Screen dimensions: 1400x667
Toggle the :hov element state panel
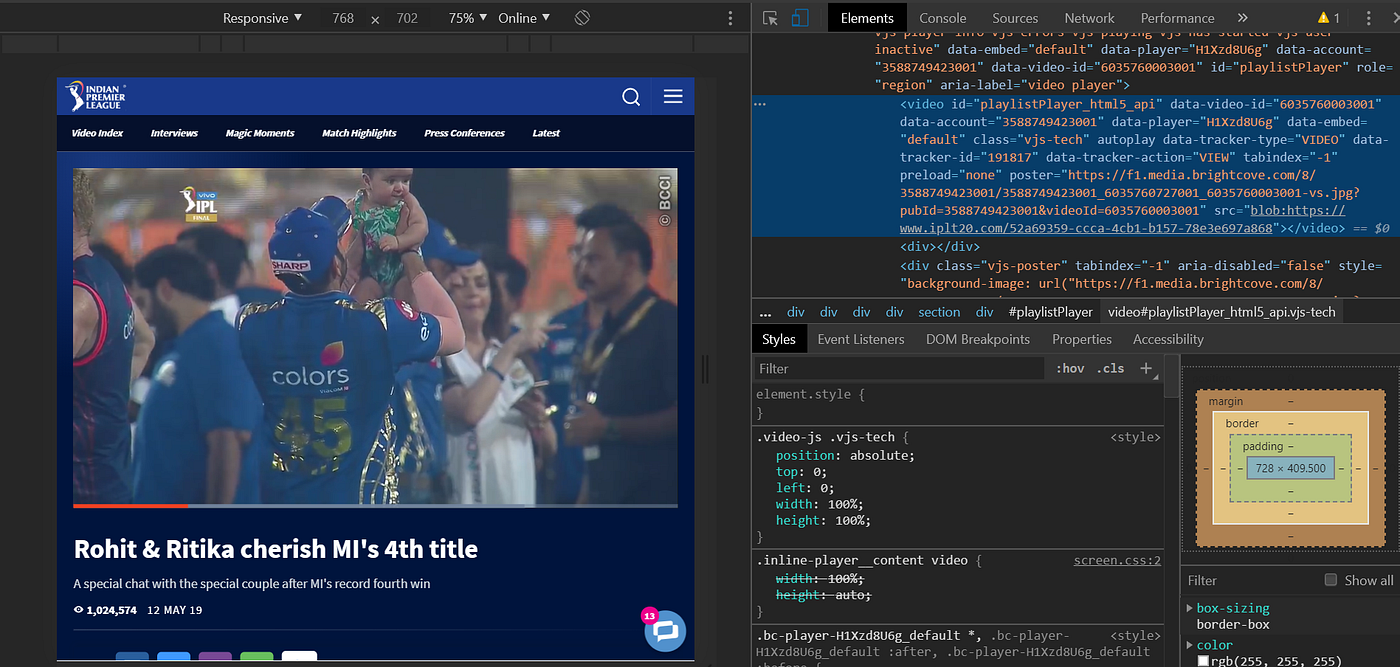[x=1070, y=368]
